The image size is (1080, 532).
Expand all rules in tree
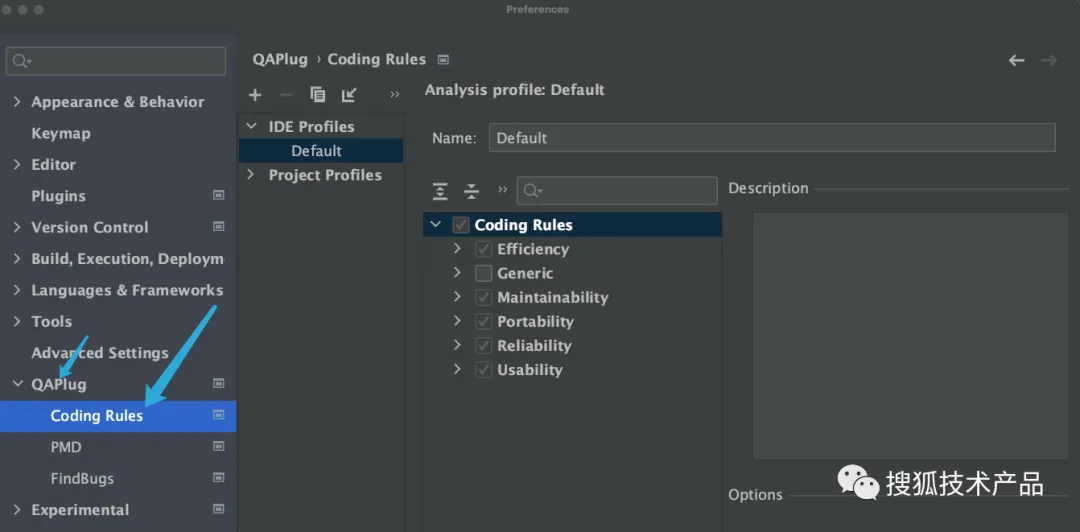[440, 191]
